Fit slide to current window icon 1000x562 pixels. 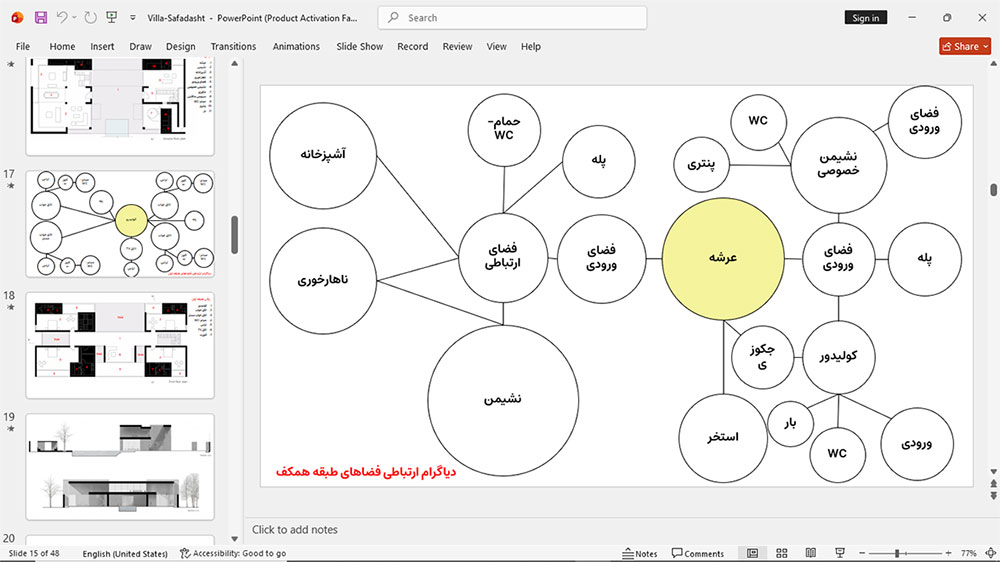[x=990, y=553]
